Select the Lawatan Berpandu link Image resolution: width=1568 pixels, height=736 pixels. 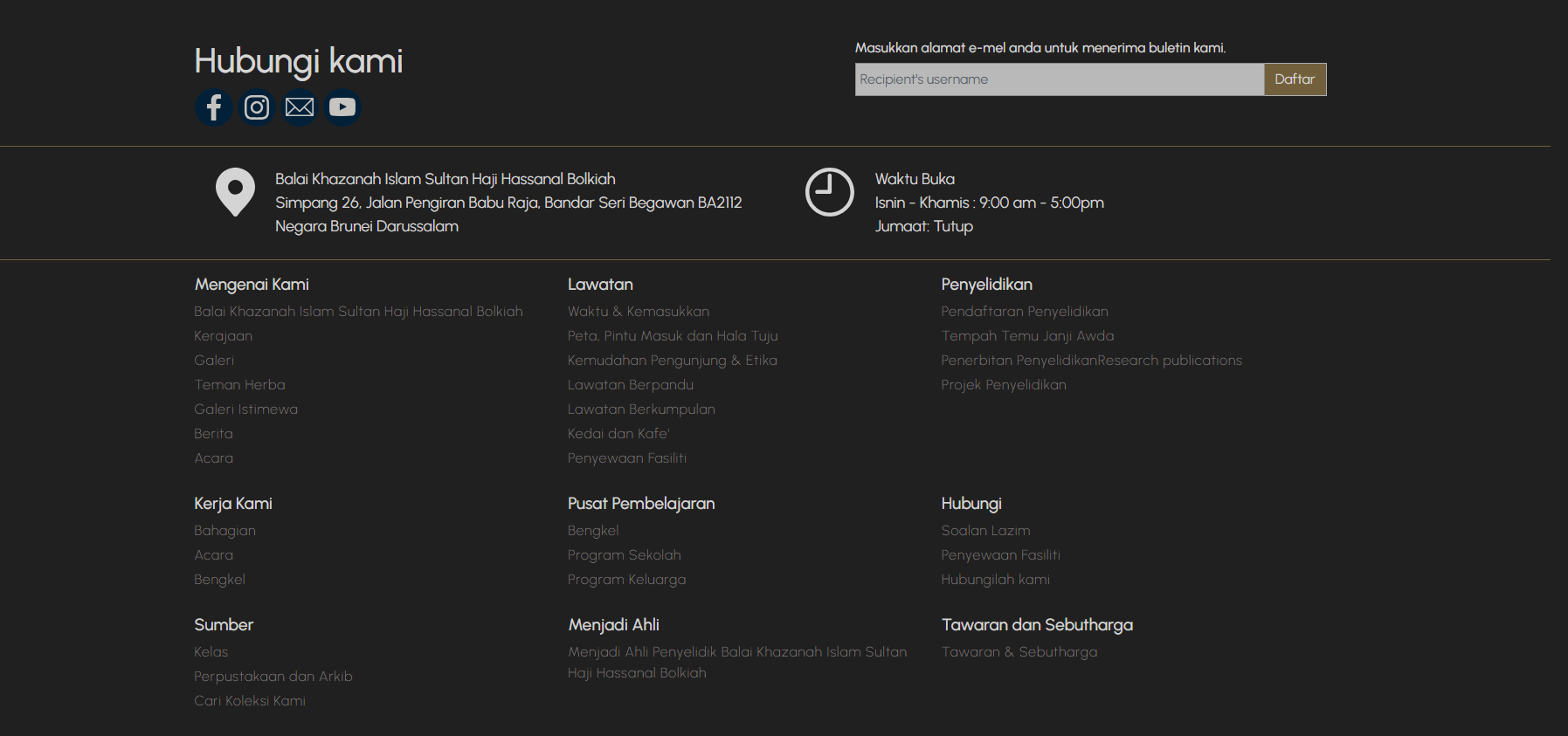pyautogui.click(x=630, y=385)
